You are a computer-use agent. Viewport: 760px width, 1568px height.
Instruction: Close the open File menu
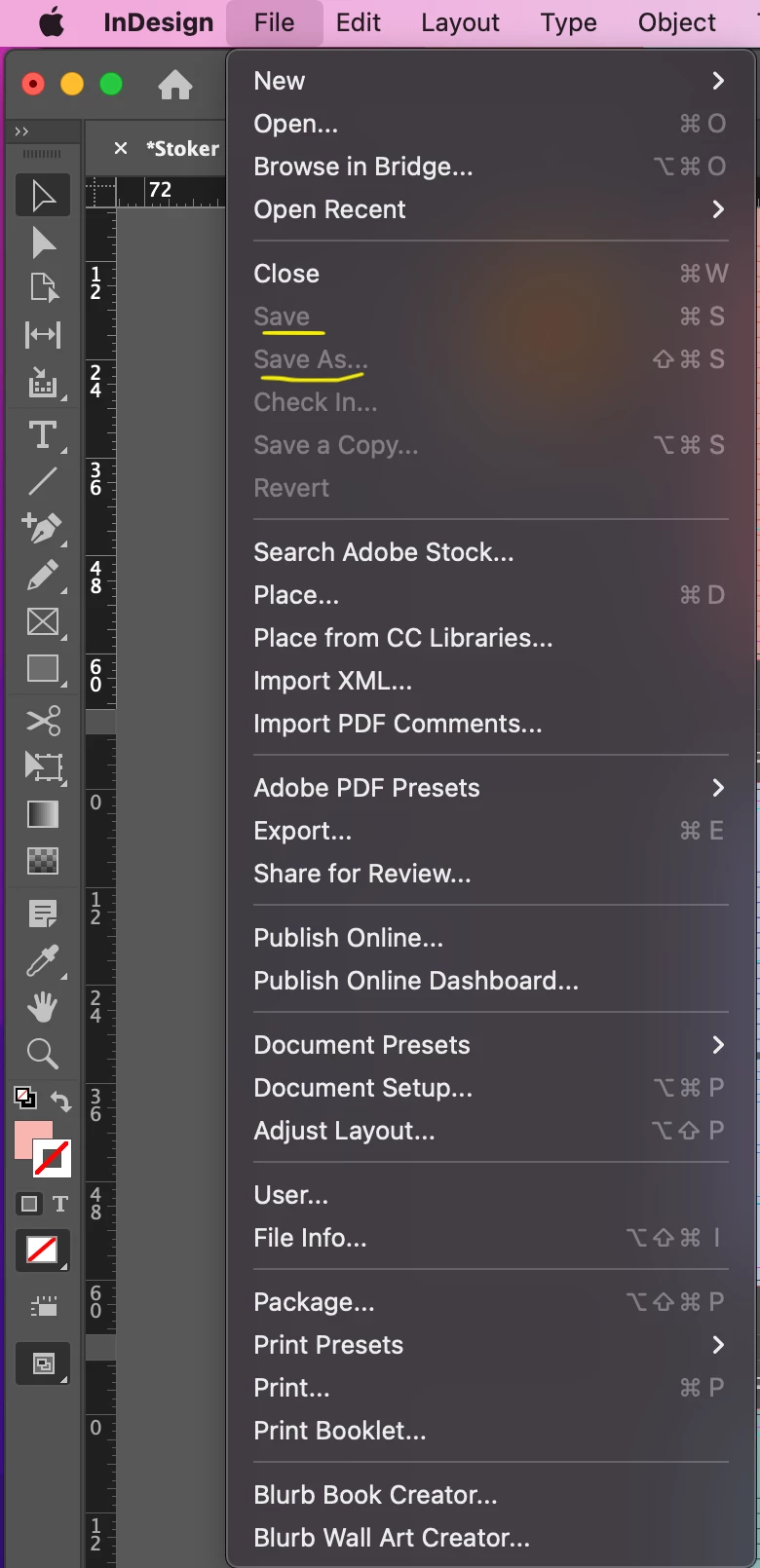pos(274,22)
